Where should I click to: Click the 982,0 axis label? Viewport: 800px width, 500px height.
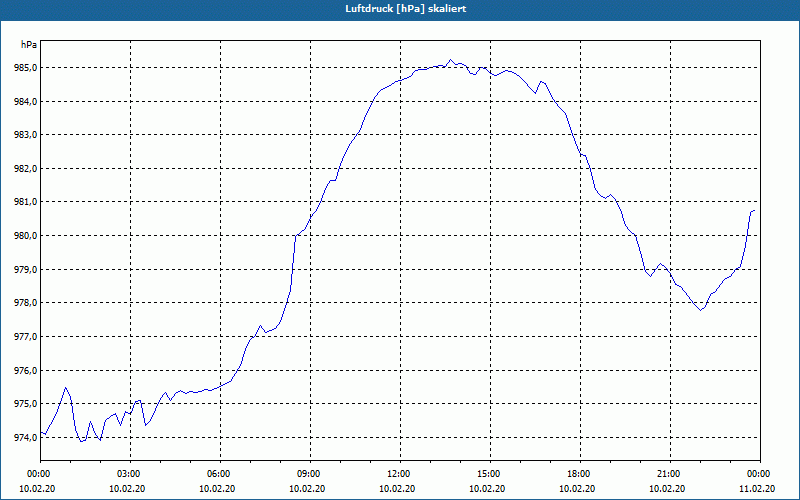[27, 168]
